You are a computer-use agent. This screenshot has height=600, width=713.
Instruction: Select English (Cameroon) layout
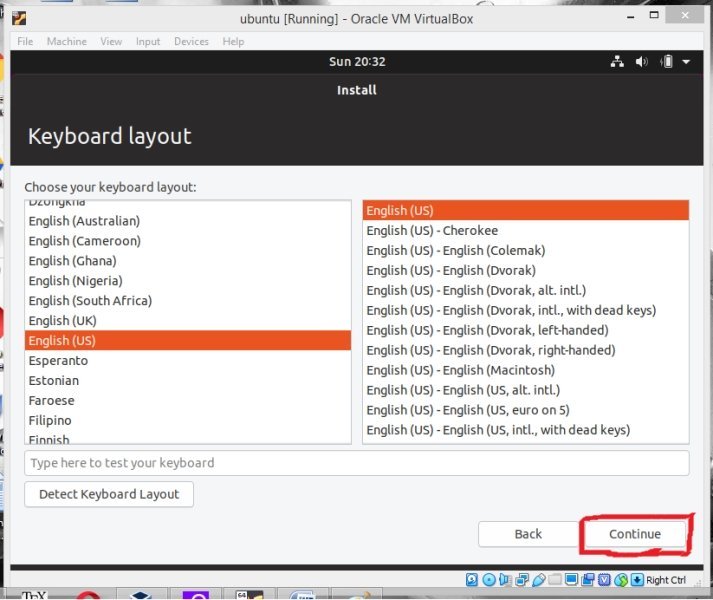tap(188, 241)
